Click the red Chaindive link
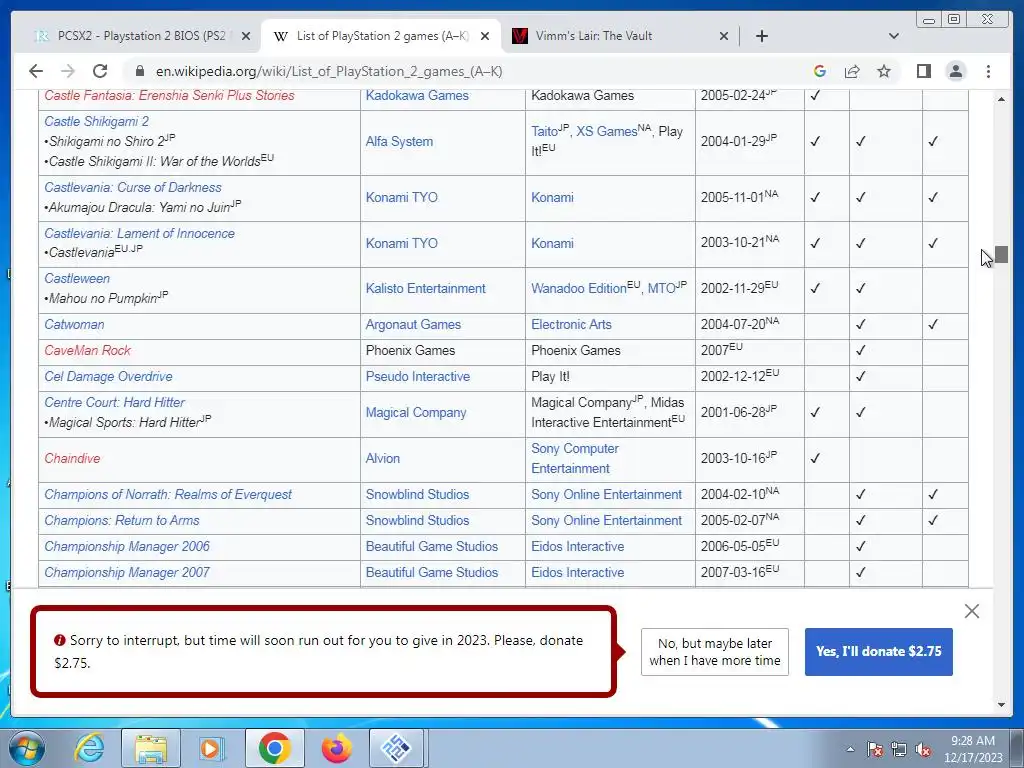The height and width of the screenshot is (768, 1024). point(72,458)
